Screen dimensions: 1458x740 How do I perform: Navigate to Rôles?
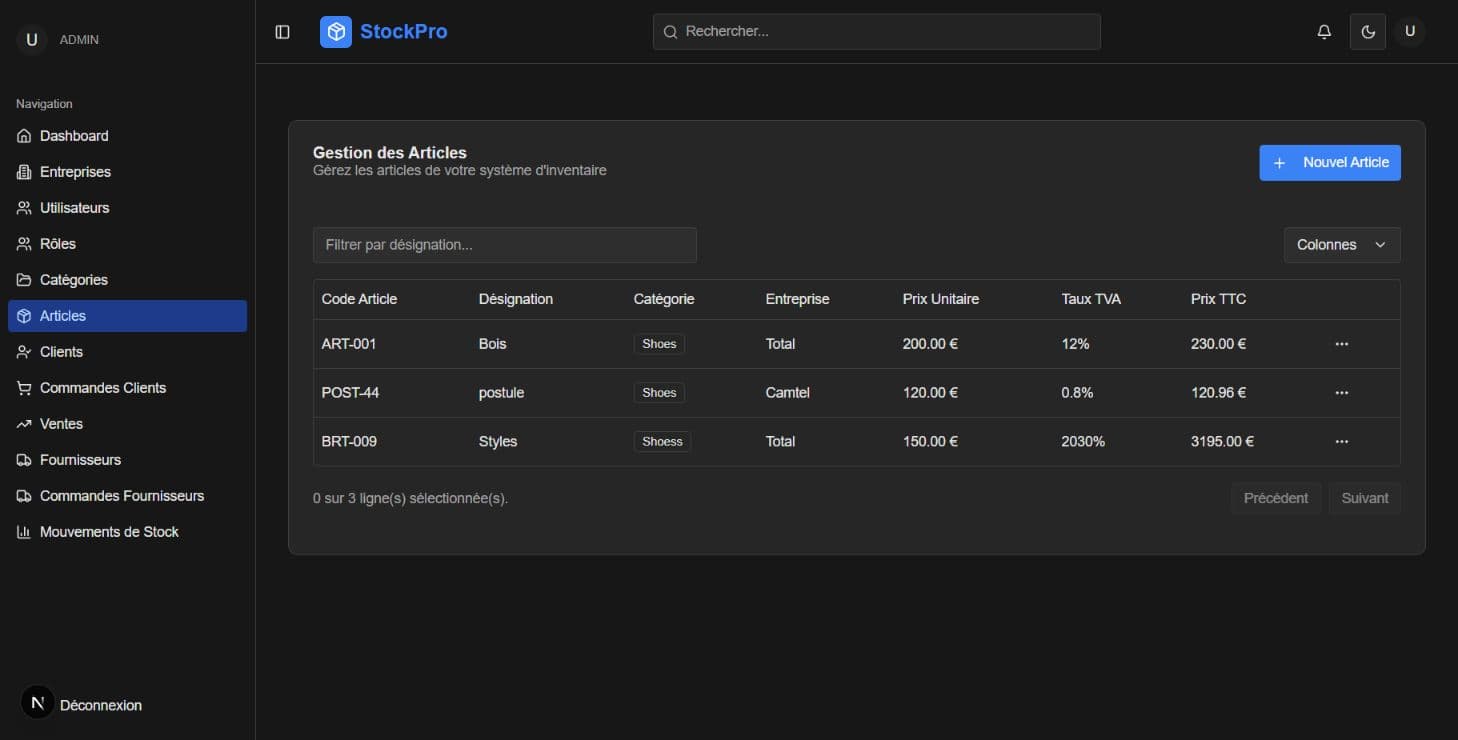pos(127,244)
